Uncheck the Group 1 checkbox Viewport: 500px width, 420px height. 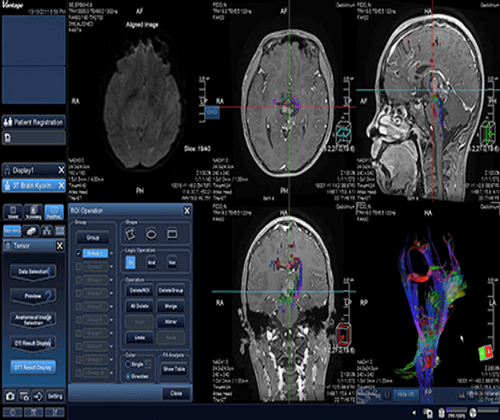click(78, 253)
